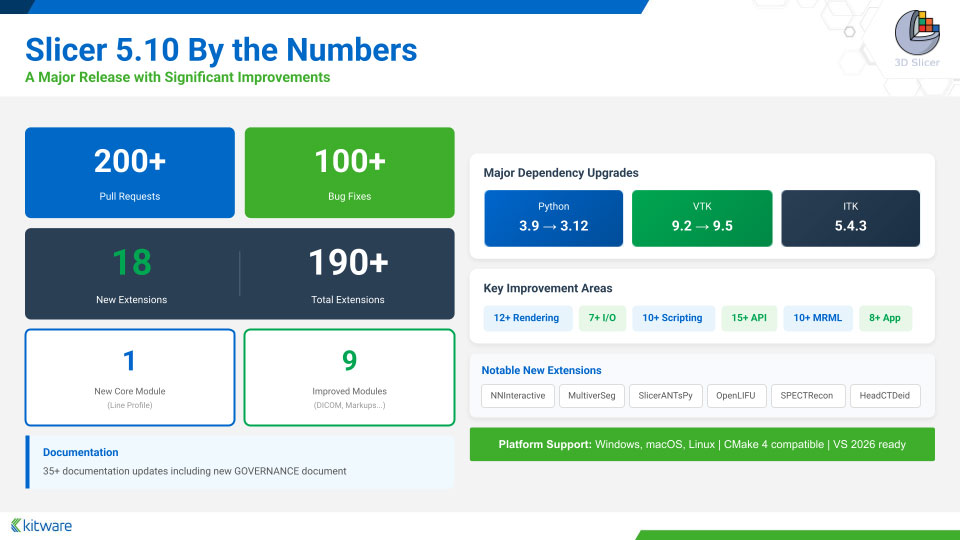
Task: Click the Kitware logo in the footer
Action: coord(42,525)
